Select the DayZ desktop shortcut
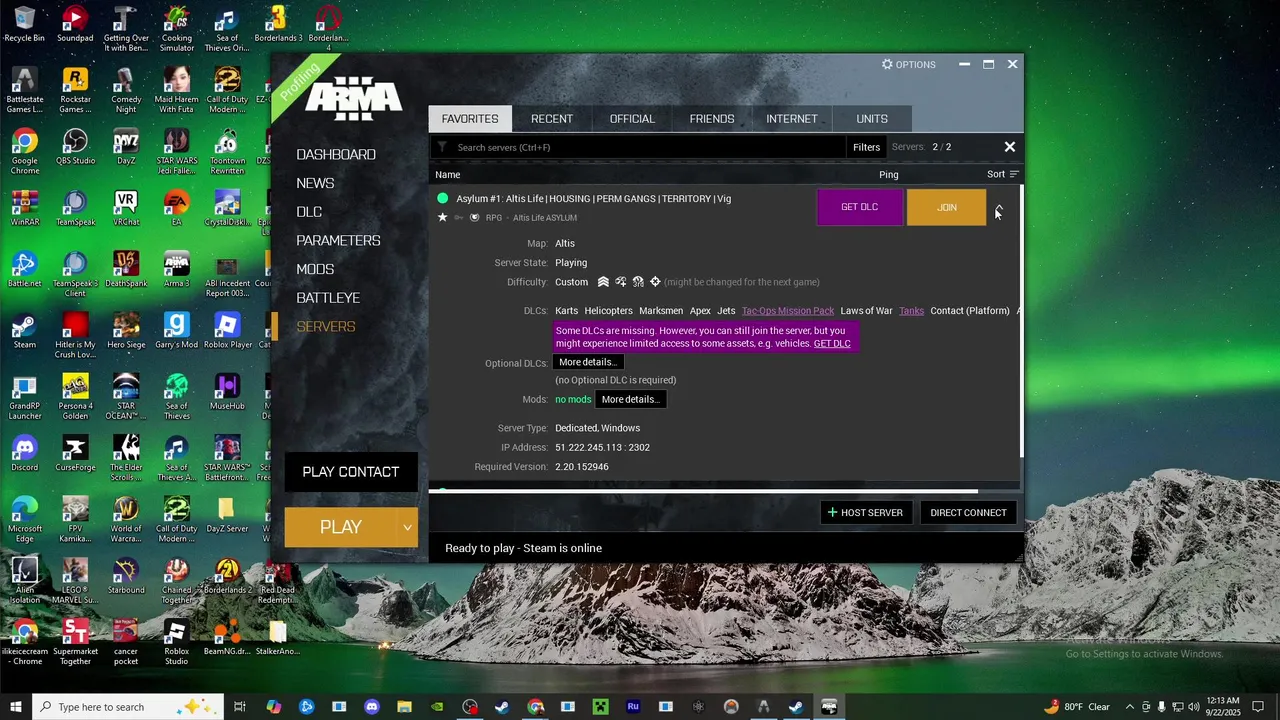 [x=126, y=147]
